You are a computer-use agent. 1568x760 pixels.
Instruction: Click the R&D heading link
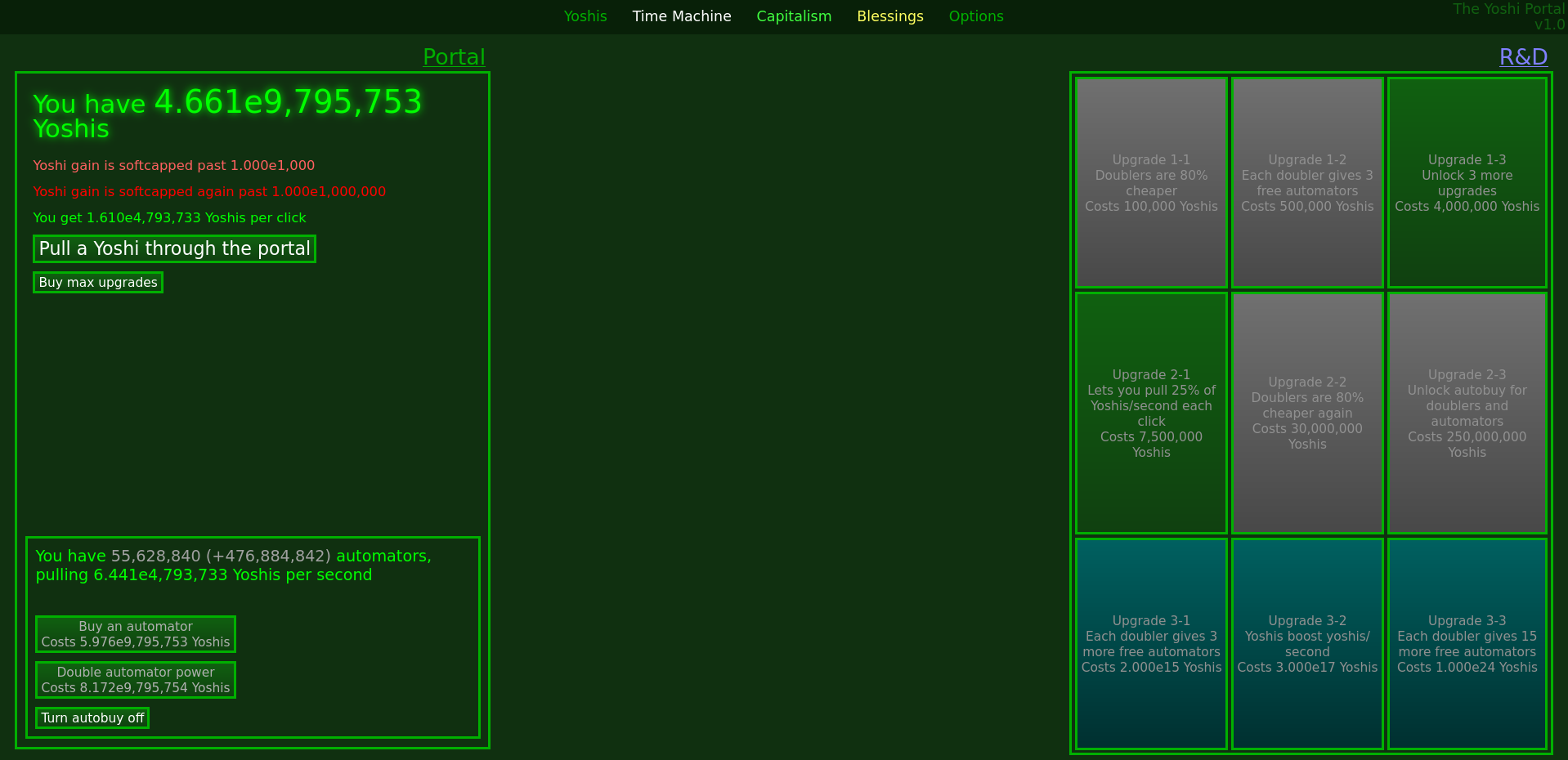coord(1523,57)
